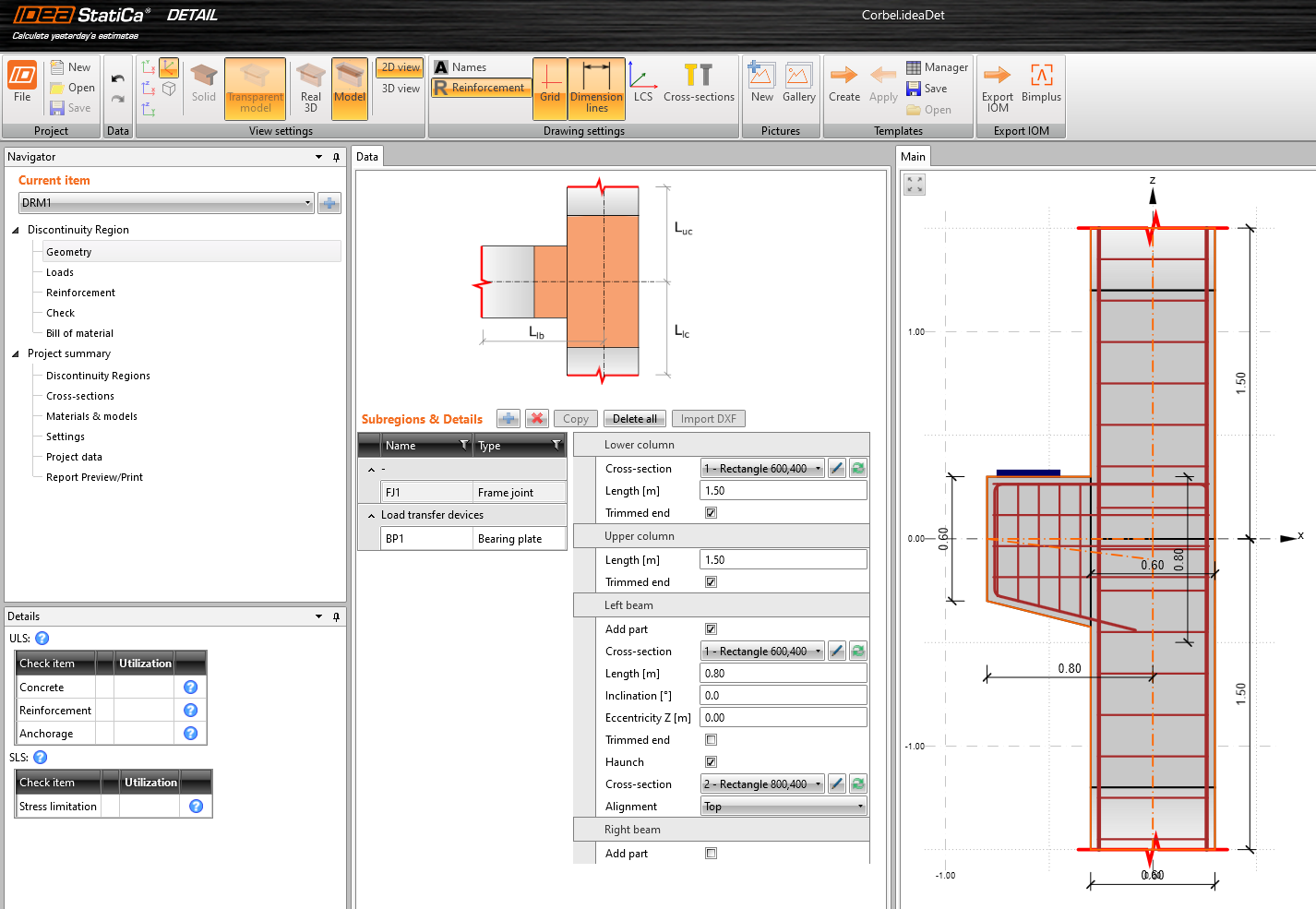This screenshot has width=1316, height=909.
Task: Switch to the Main tab
Action: [x=913, y=156]
